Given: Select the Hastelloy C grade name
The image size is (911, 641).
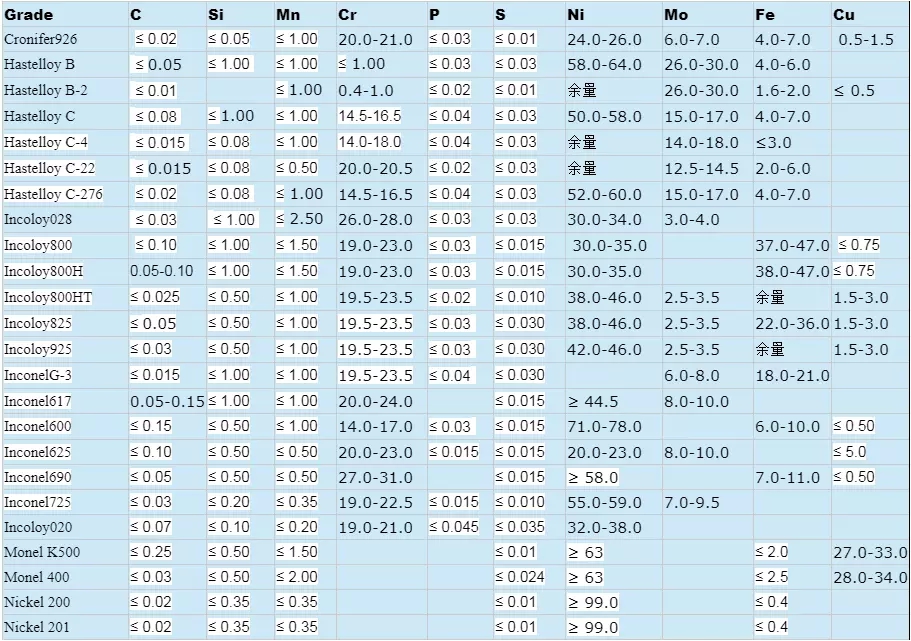Looking at the screenshot, I should (x=40, y=116).
